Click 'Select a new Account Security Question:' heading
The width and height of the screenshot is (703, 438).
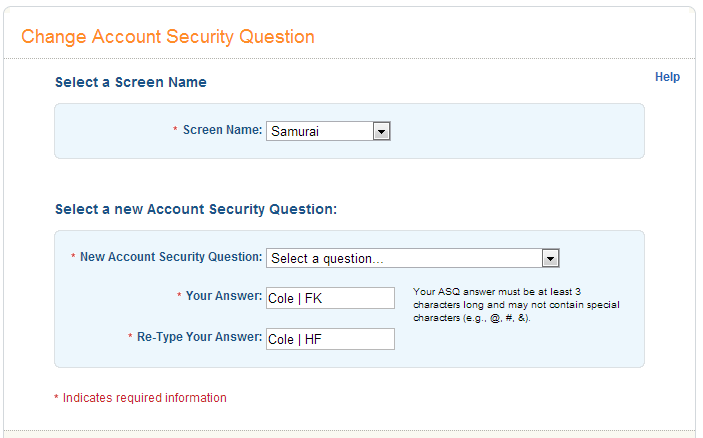tap(196, 210)
